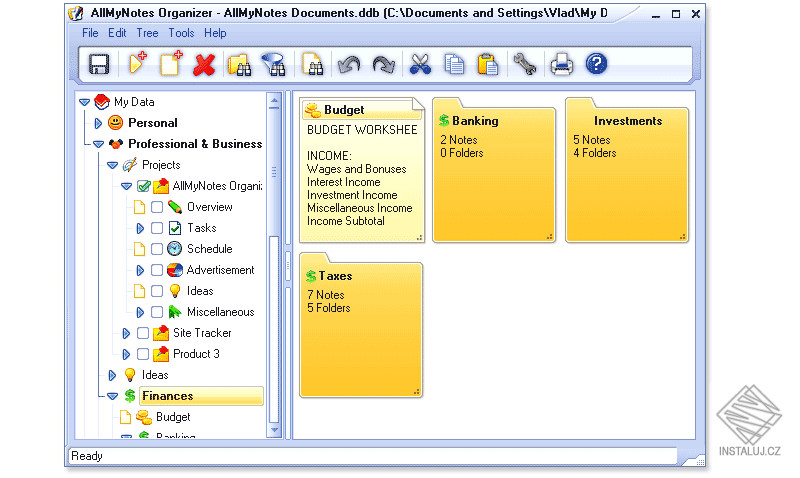Open the Banking folder card
Screen dimensions: 800x478
(x=494, y=170)
